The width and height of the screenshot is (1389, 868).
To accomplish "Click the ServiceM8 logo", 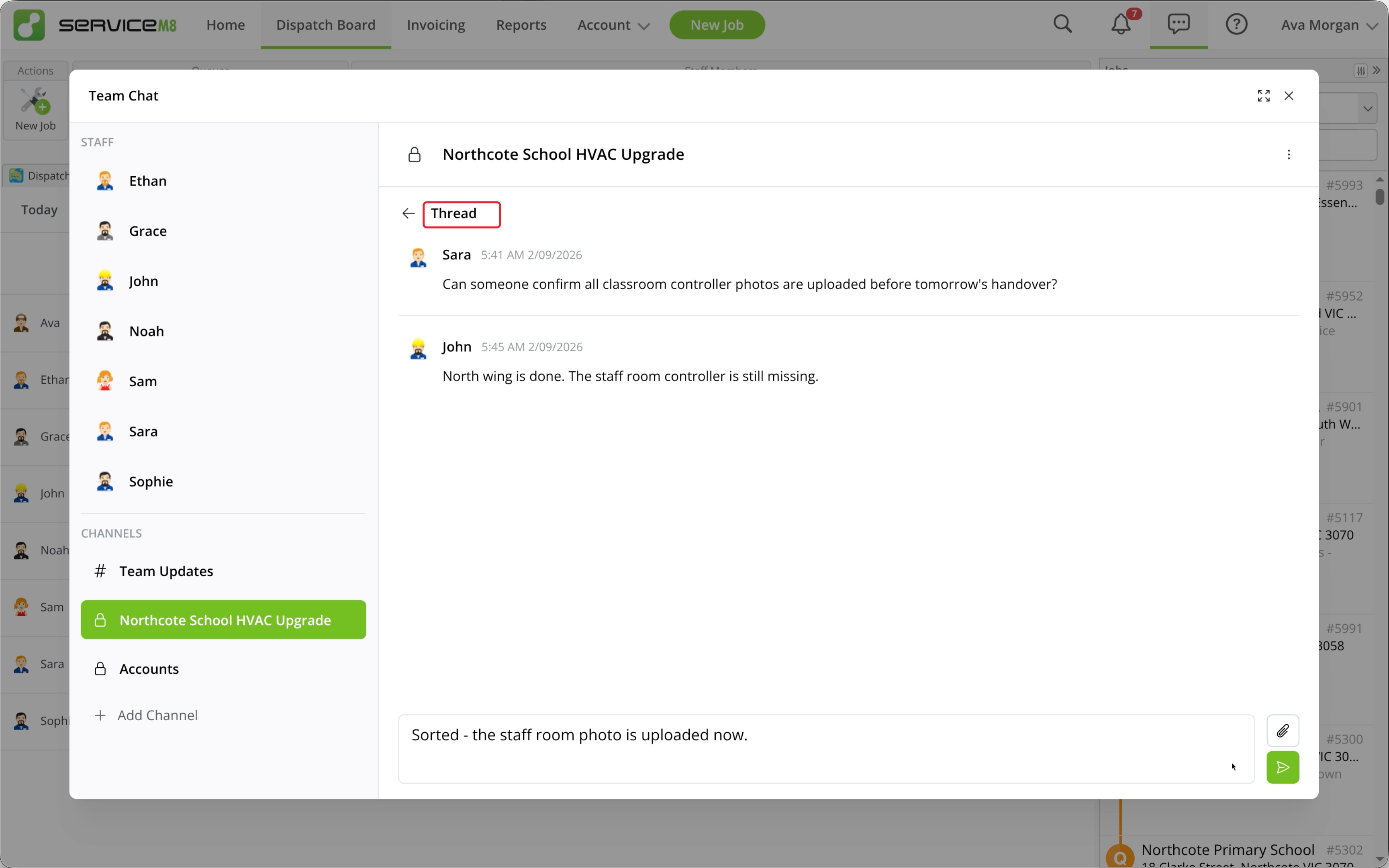I will tap(95, 24).
